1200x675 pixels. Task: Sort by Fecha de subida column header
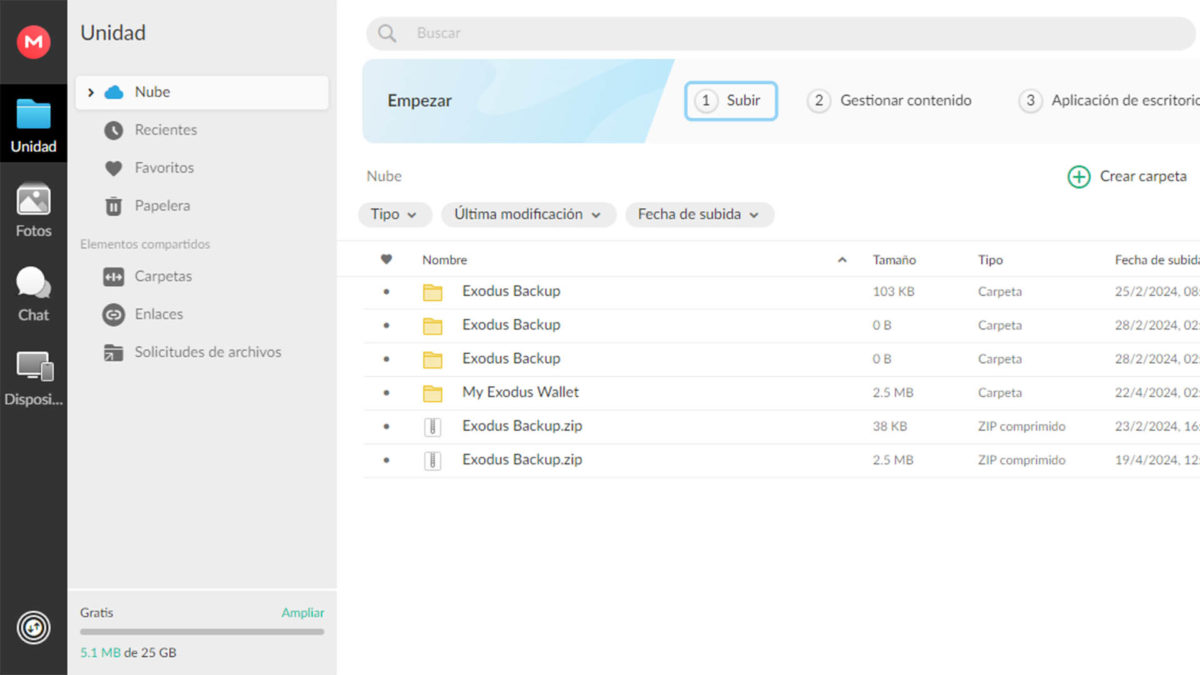(1157, 260)
